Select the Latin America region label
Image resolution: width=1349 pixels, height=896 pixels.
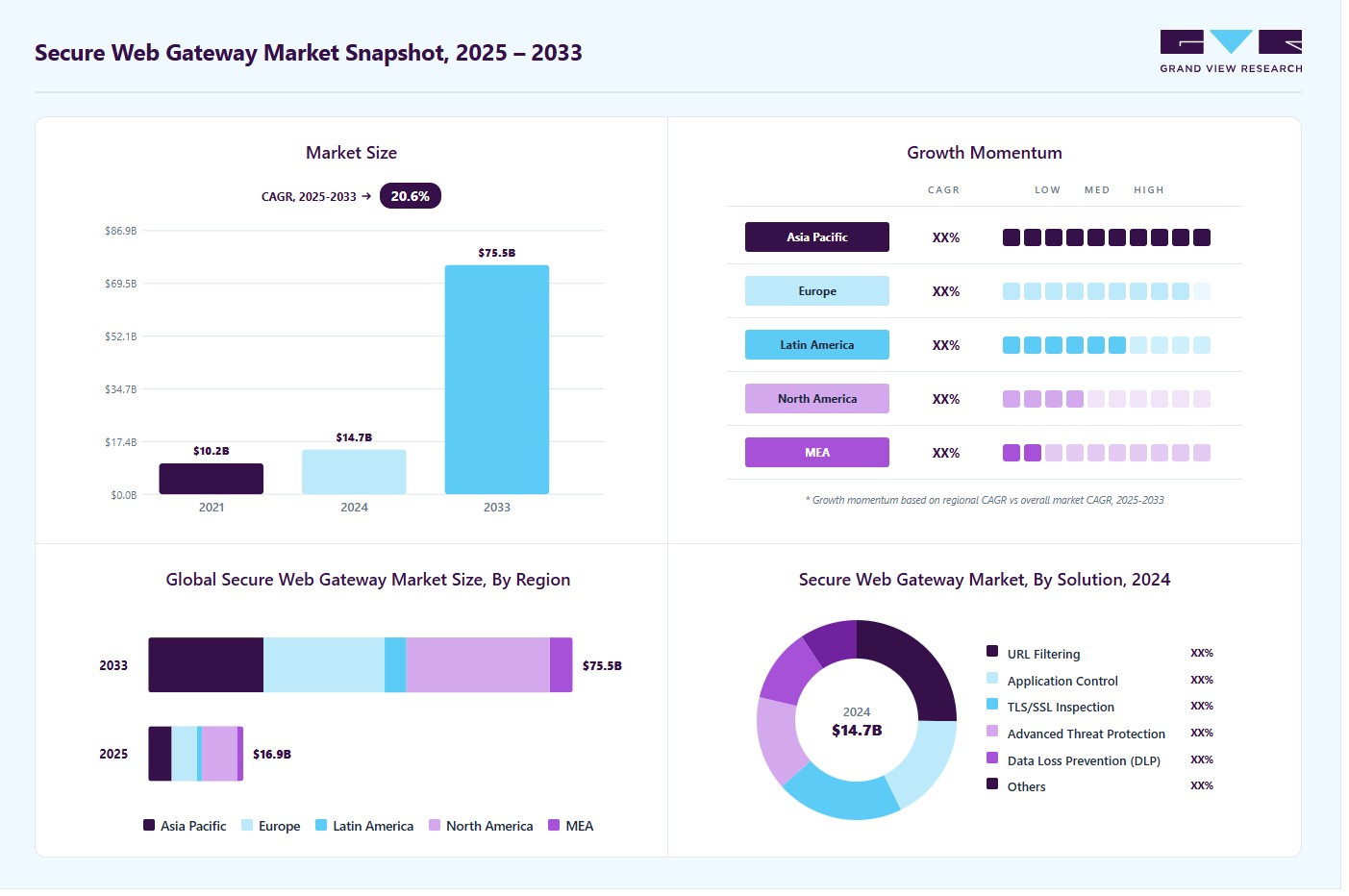[x=816, y=345]
